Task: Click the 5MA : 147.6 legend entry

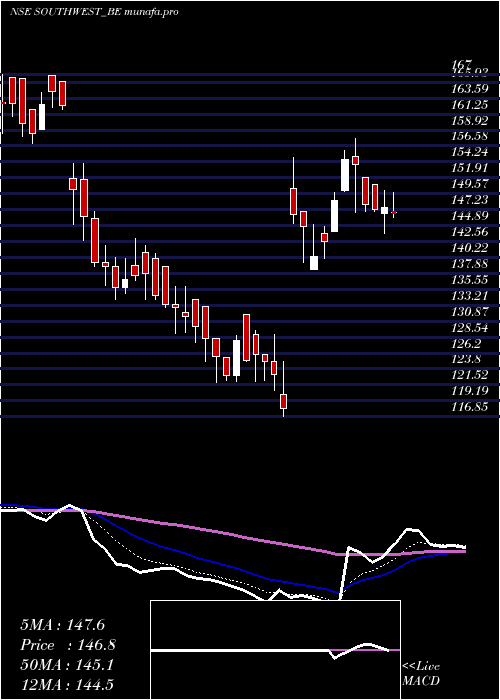Action: pos(62,625)
